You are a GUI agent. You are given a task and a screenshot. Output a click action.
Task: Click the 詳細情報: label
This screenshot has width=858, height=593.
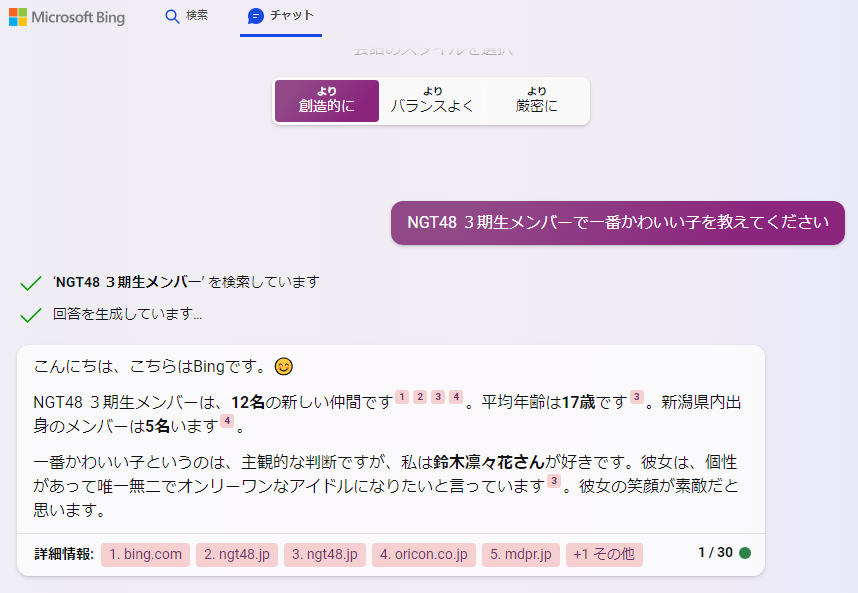point(64,554)
